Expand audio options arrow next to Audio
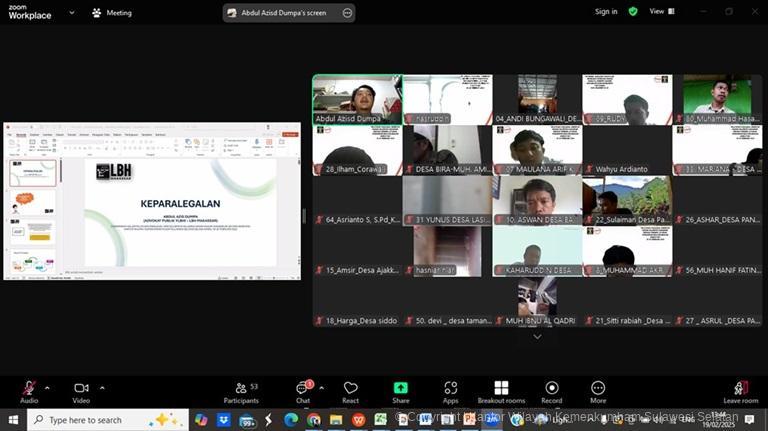The width and height of the screenshot is (768, 431). click(47, 387)
